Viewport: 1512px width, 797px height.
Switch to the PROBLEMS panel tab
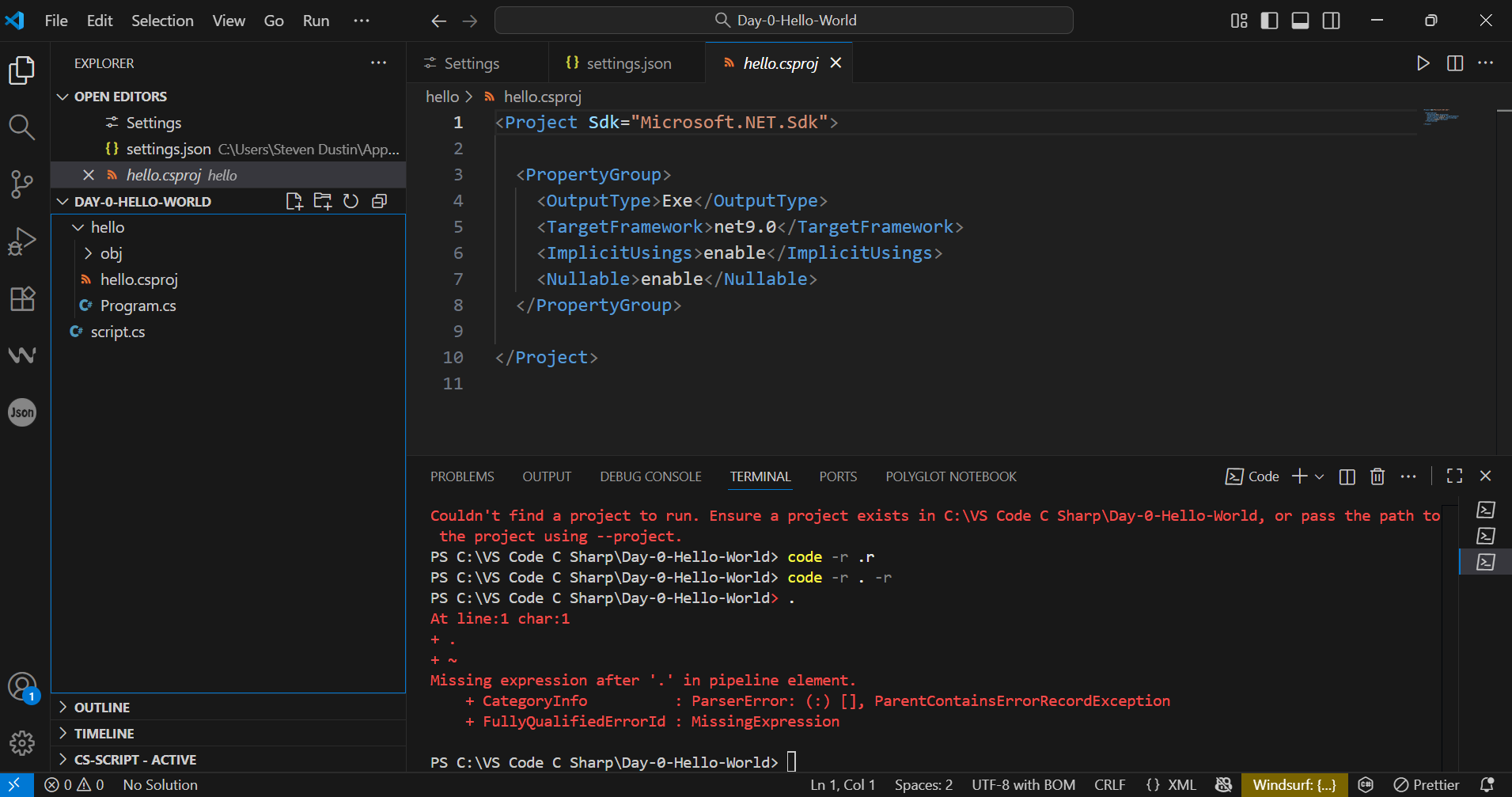coord(462,476)
